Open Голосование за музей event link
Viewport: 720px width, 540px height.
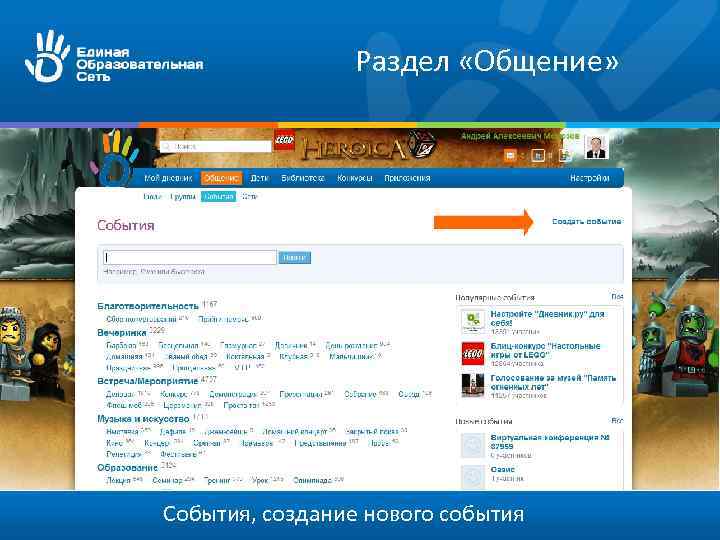pos(553,382)
